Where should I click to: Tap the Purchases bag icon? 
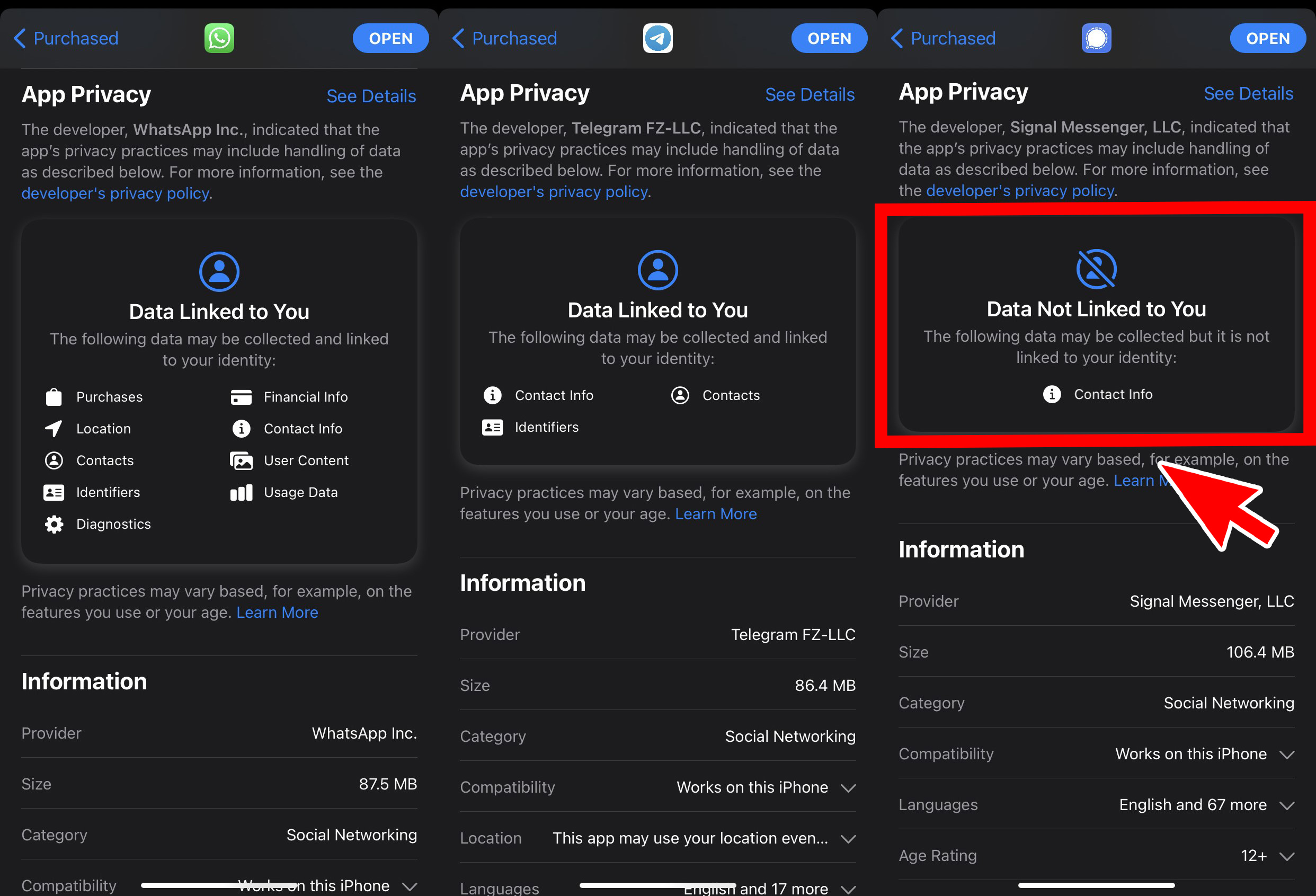54,397
